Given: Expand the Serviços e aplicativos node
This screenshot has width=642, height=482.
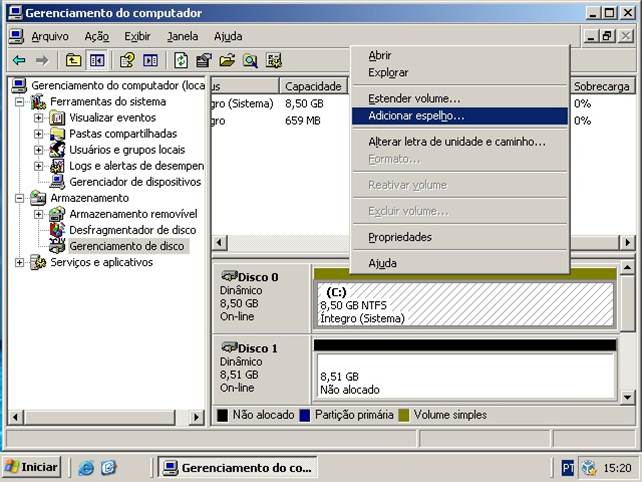Looking at the screenshot, I should [x=19, y=262].
